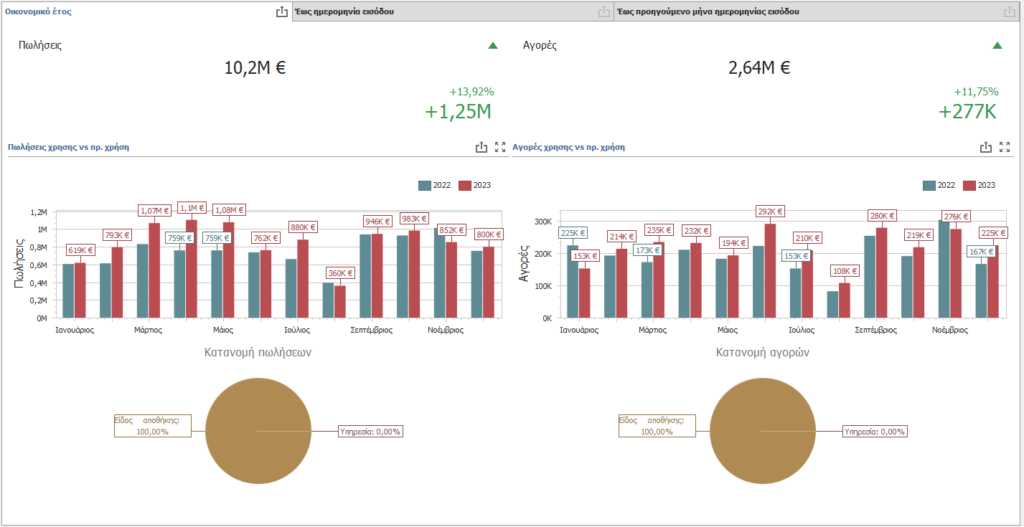Click export icon in Έως ημερομηνία εισόδου tab
The height and width of the screenshot is (527, 1024).
point(603,12)
